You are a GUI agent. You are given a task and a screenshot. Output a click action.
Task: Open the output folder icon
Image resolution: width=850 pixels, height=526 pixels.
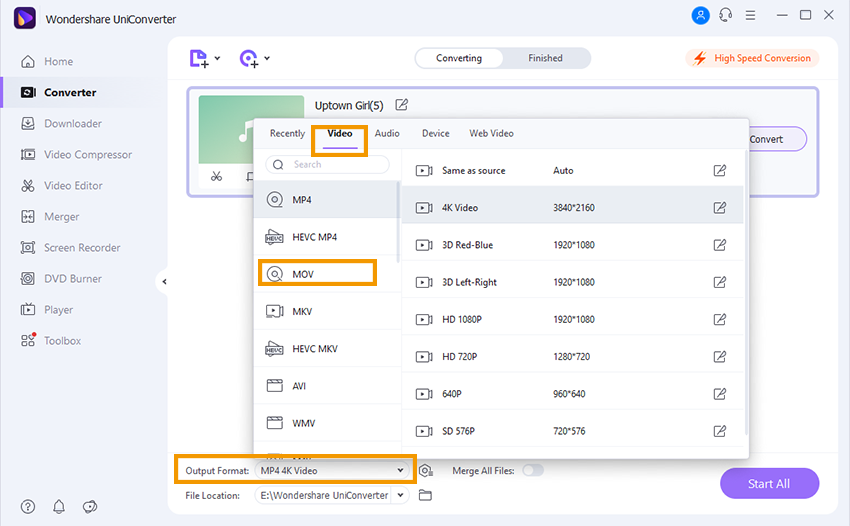click(x=426, y=495)
